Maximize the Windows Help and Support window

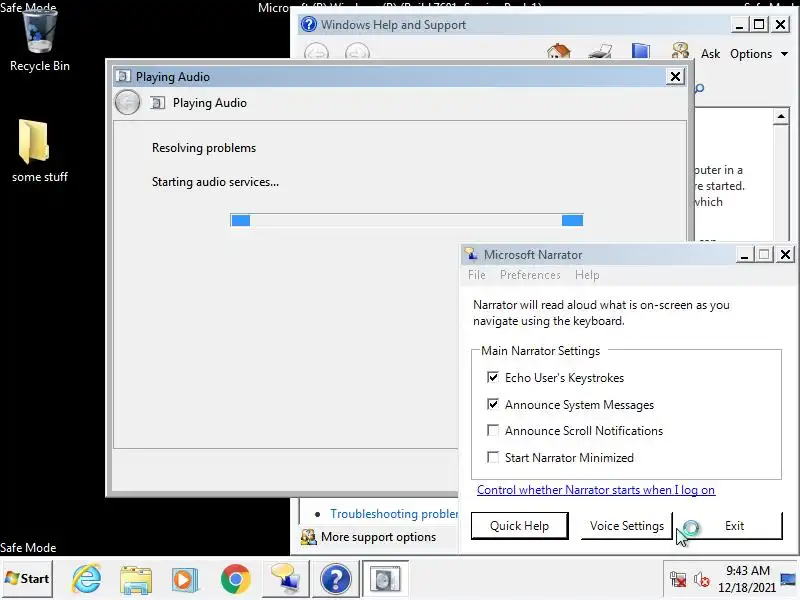tap(759, 24)
